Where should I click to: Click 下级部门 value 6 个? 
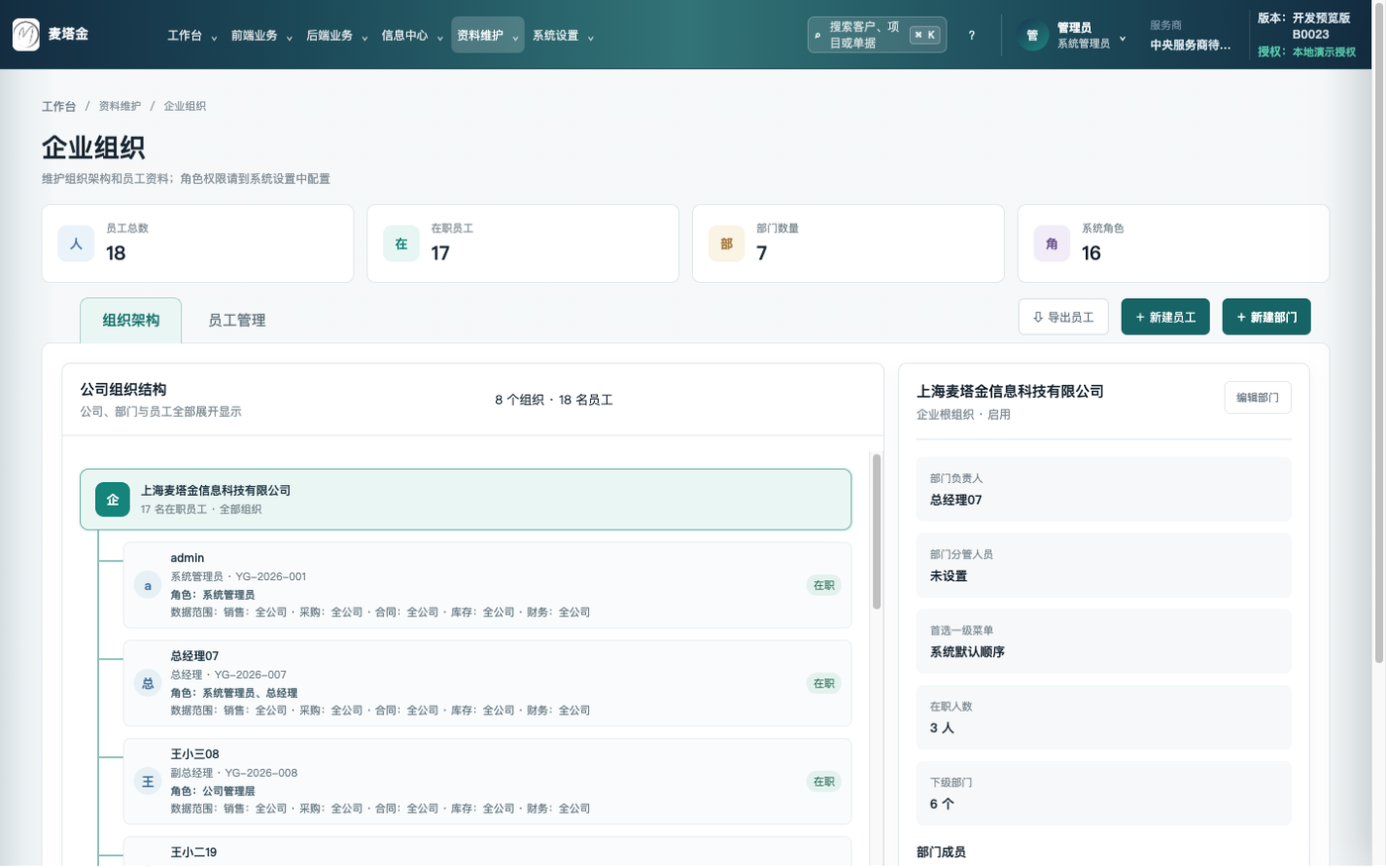[941, 804]
